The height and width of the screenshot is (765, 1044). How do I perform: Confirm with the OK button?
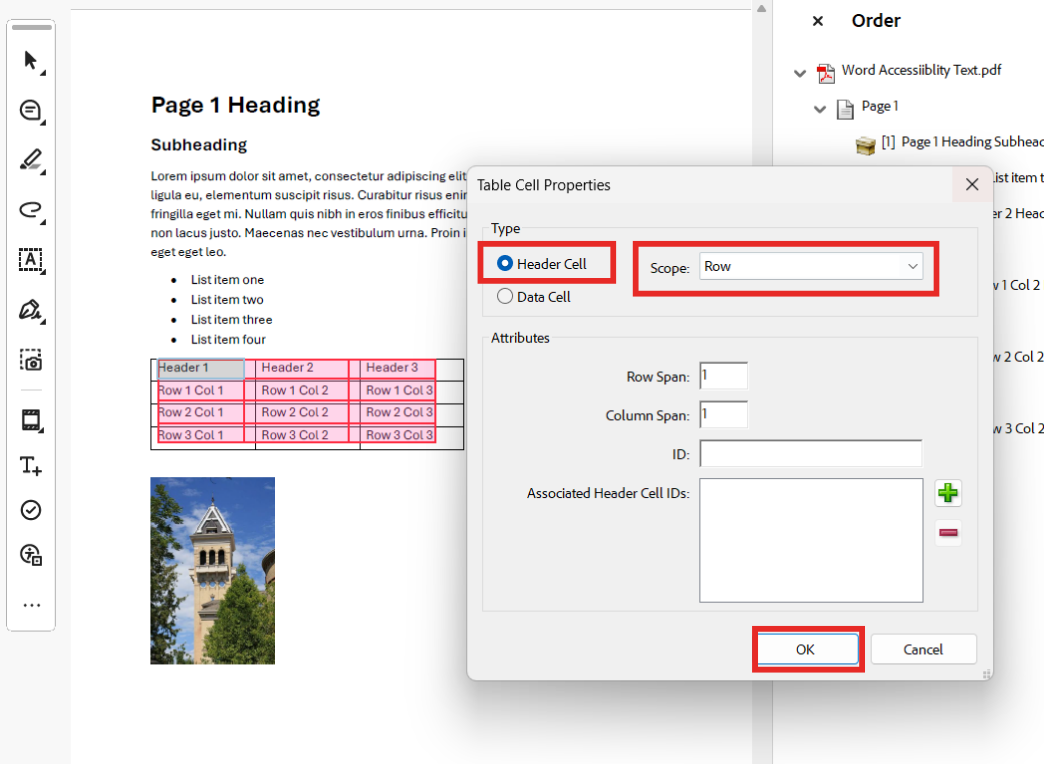(x=808, y=649)
